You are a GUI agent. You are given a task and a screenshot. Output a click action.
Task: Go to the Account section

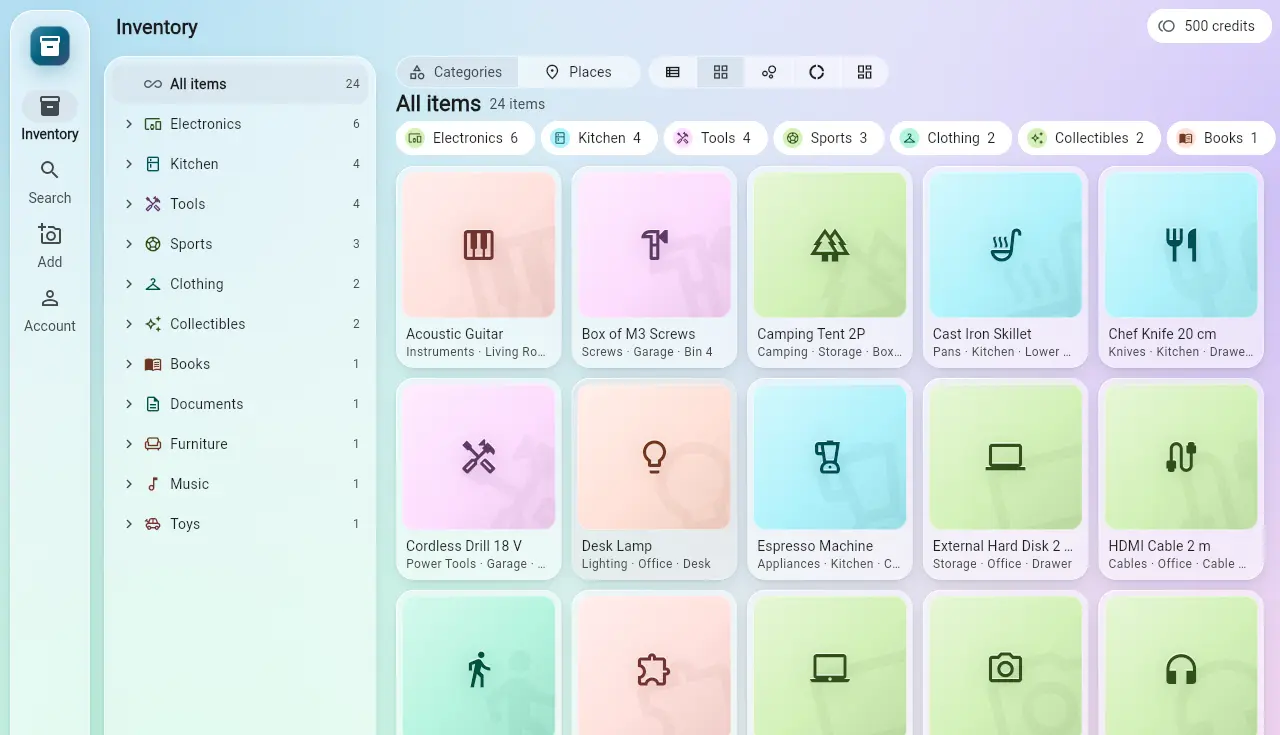coord(50,310)
